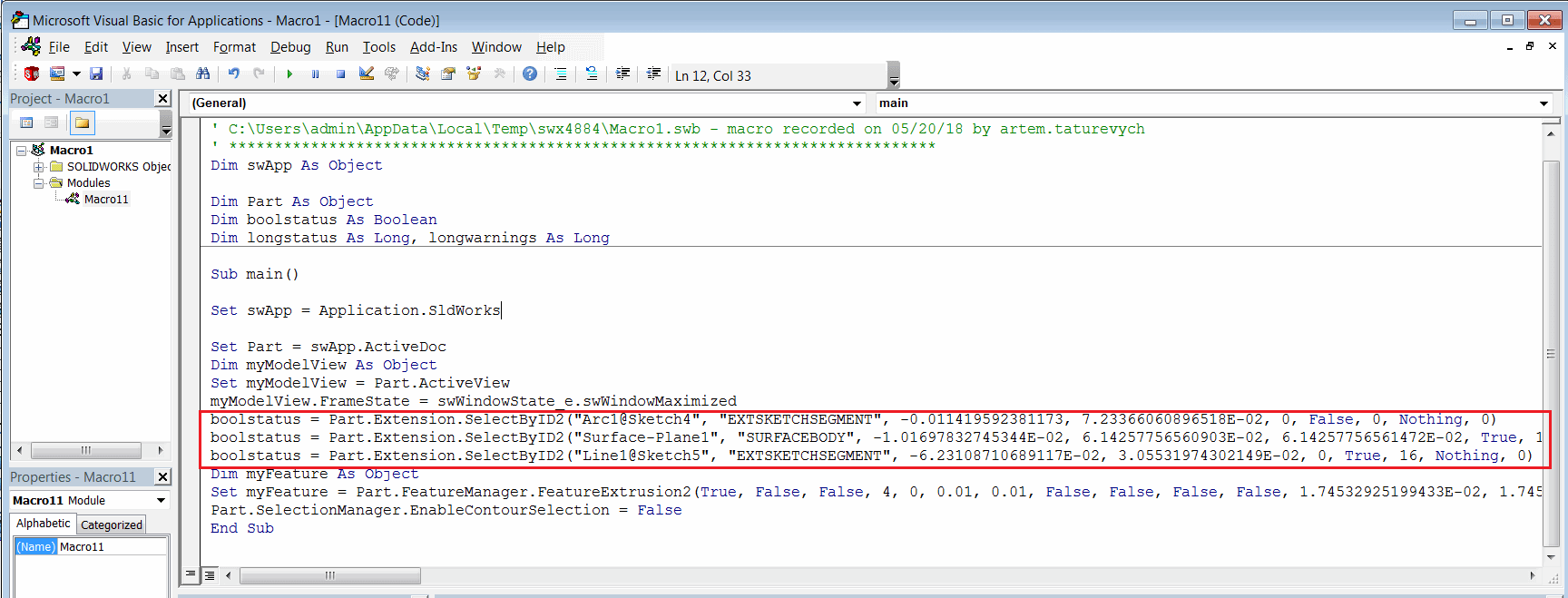
Task: Click the Quick Info edit toolbar icon
Action: [592, 74]
